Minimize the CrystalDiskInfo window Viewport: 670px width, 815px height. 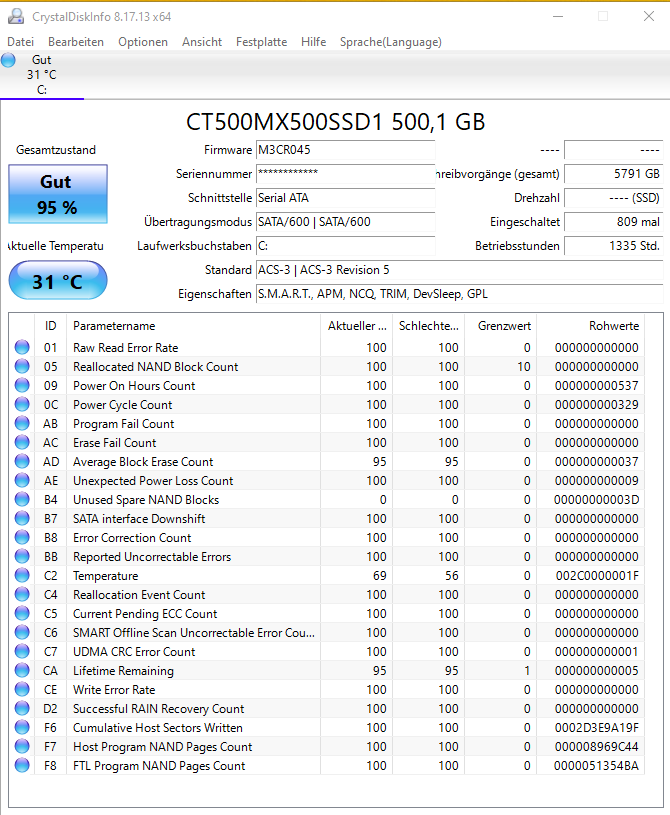pos(558,17)
